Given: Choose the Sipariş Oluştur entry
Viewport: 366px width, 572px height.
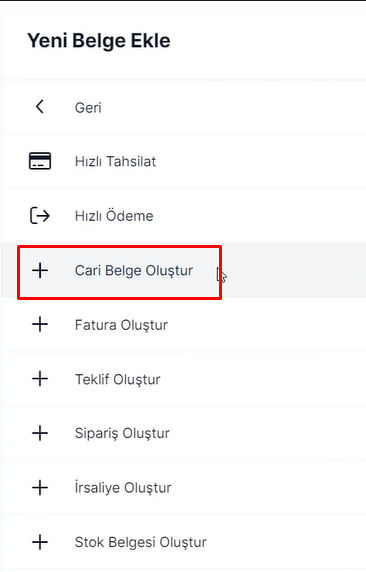Looking at the screenshot, I should [x=122, y=433].
